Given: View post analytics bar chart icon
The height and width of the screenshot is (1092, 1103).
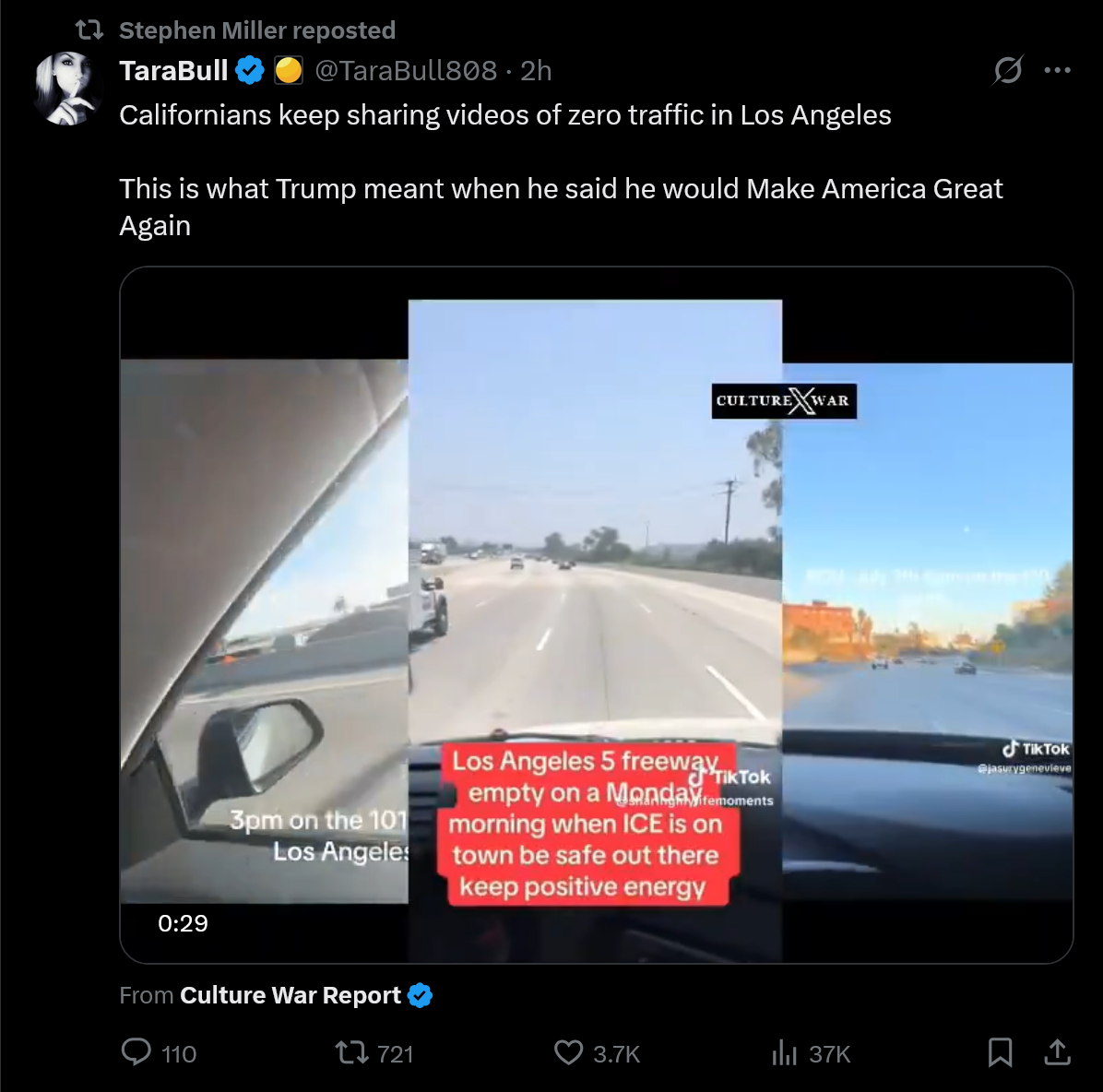Looking at the screenshot, I should pyautogui.click(x=784, y=1052).
